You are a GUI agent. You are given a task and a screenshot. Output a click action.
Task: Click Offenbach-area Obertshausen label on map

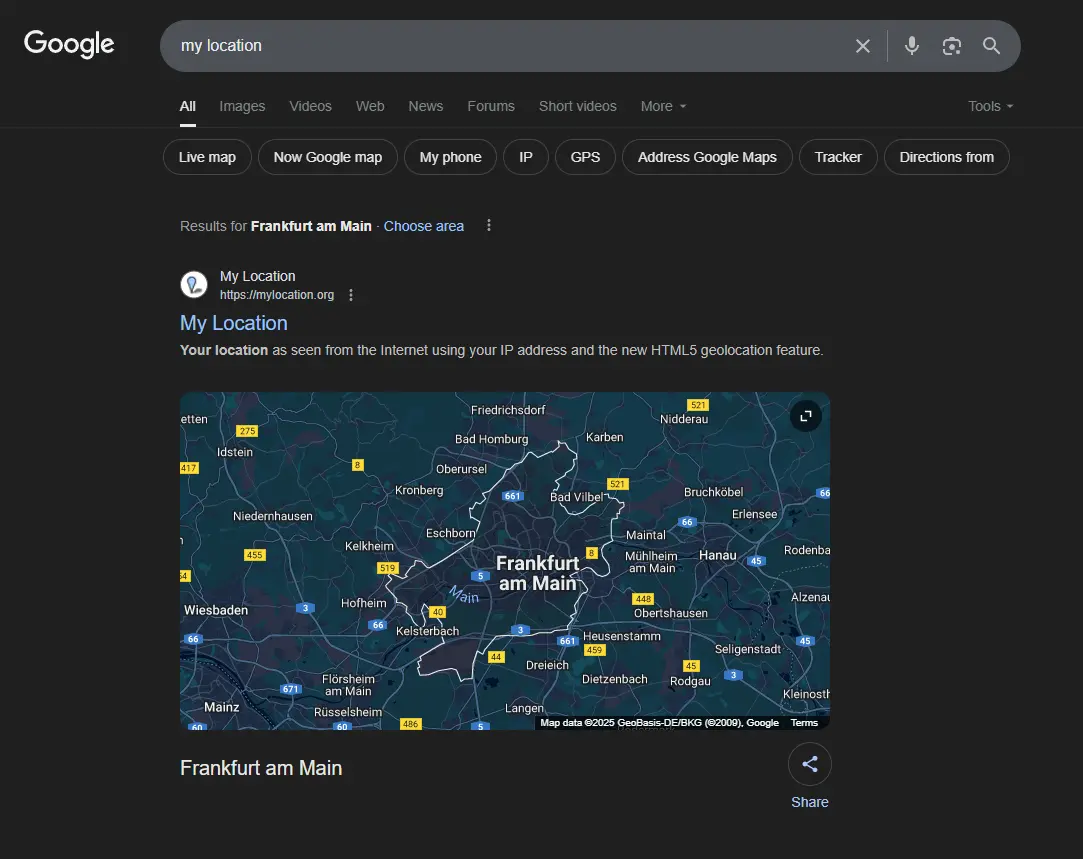point(671,613)
